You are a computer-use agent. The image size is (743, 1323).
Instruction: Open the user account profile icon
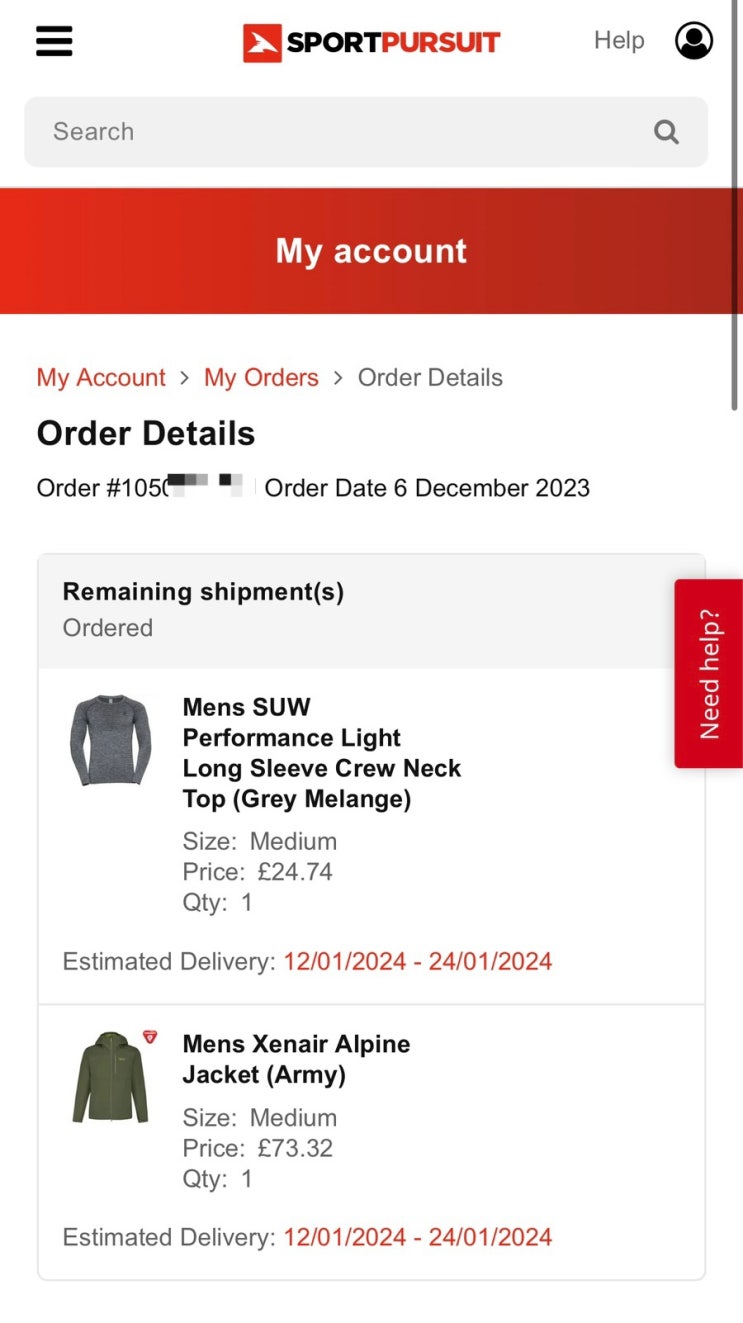point(694,41)
